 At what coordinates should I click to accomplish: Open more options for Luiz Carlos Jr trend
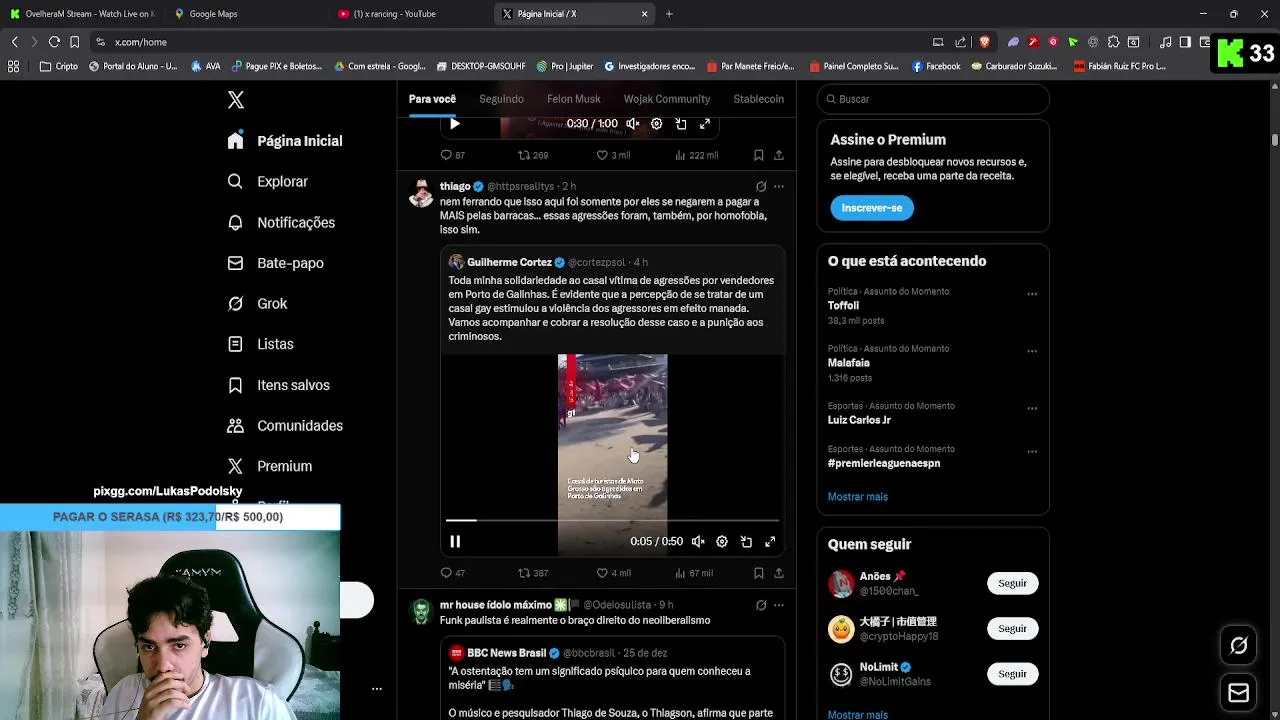coord(1032,408)
